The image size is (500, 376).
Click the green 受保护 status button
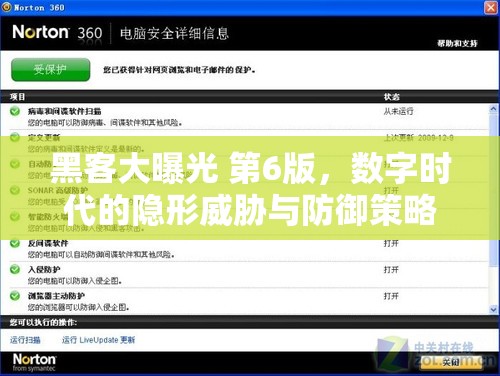[50, 70]
